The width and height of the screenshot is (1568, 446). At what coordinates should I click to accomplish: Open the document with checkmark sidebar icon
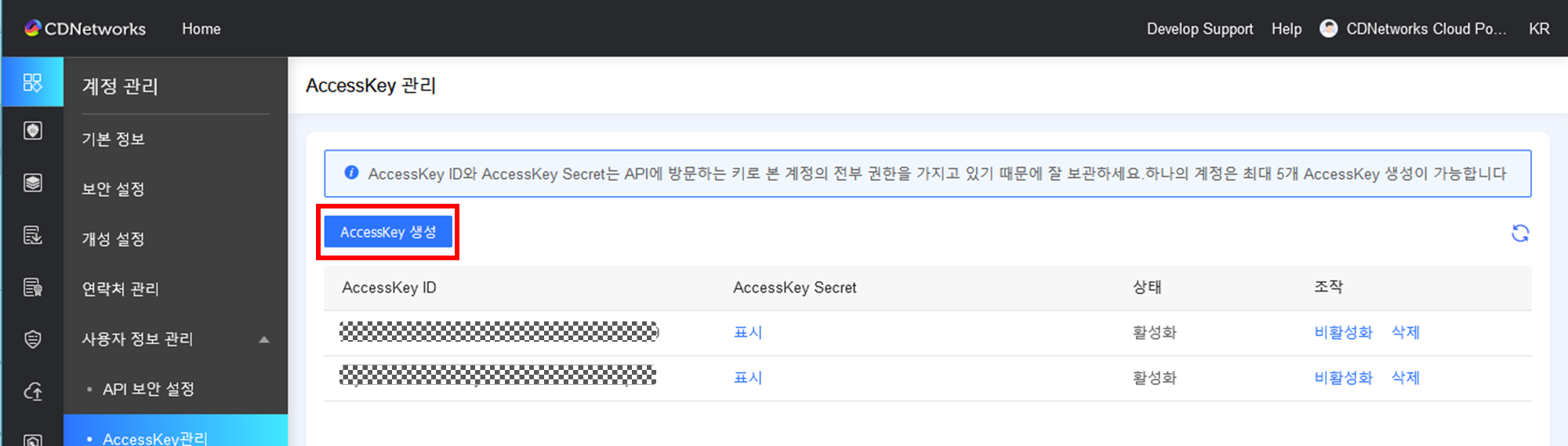pyautogui.click(x=32, y=235)
